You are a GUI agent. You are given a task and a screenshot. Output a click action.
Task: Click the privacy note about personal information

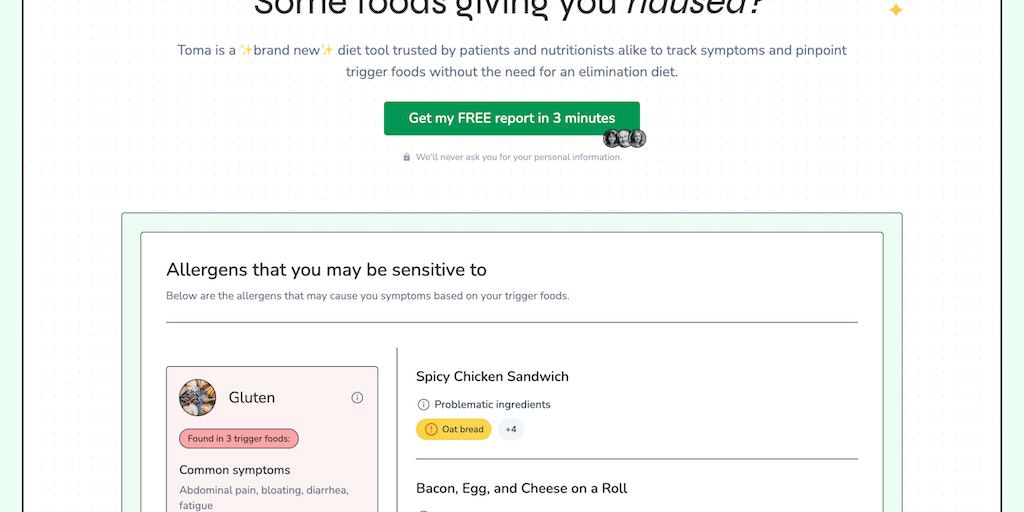coord(518,157)
